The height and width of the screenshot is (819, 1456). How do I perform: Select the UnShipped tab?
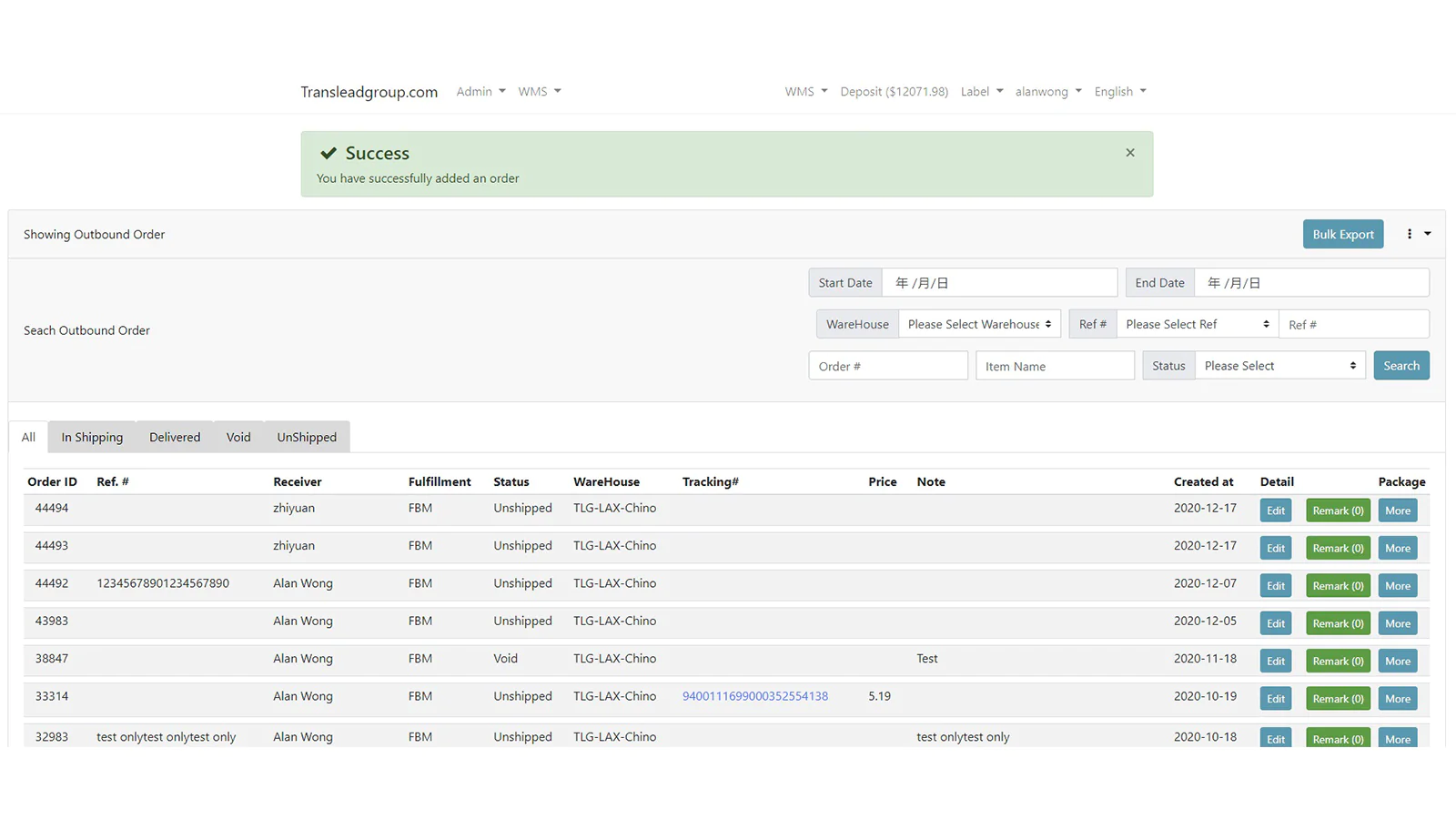coord(307,437)
